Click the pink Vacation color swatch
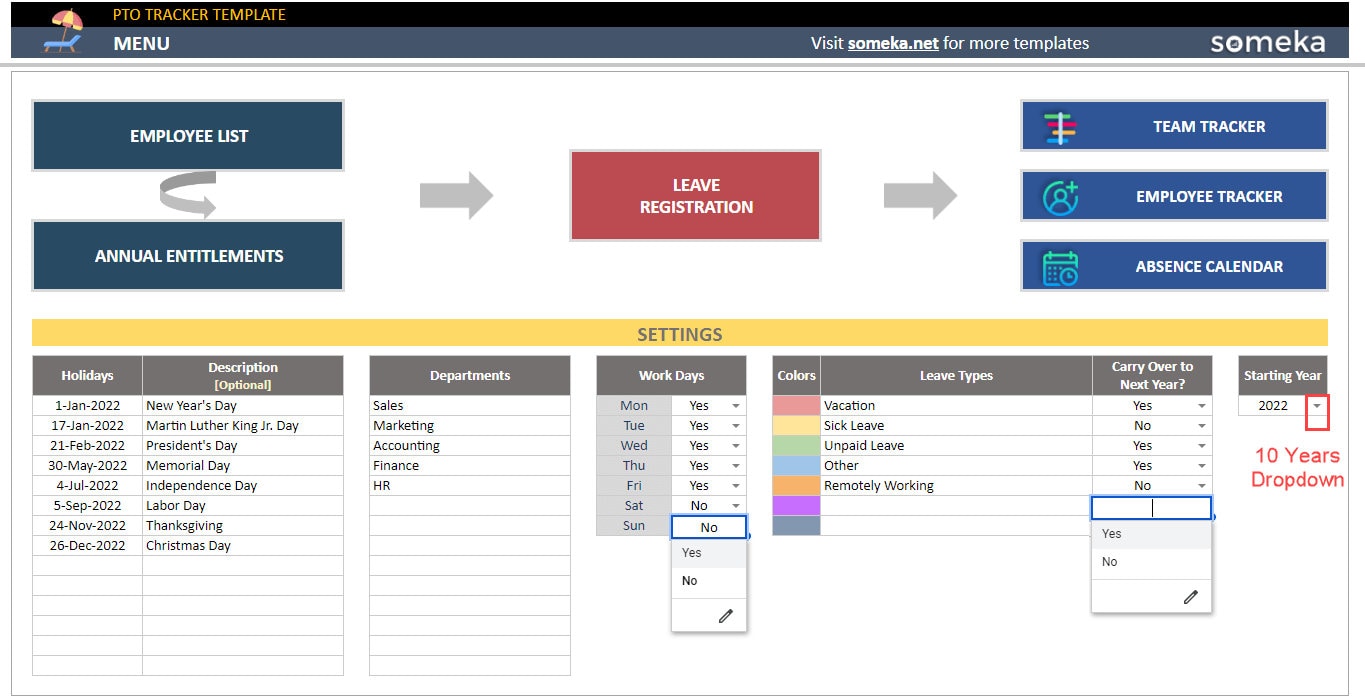The image size is (1365, 700). (x=796, y=405)
